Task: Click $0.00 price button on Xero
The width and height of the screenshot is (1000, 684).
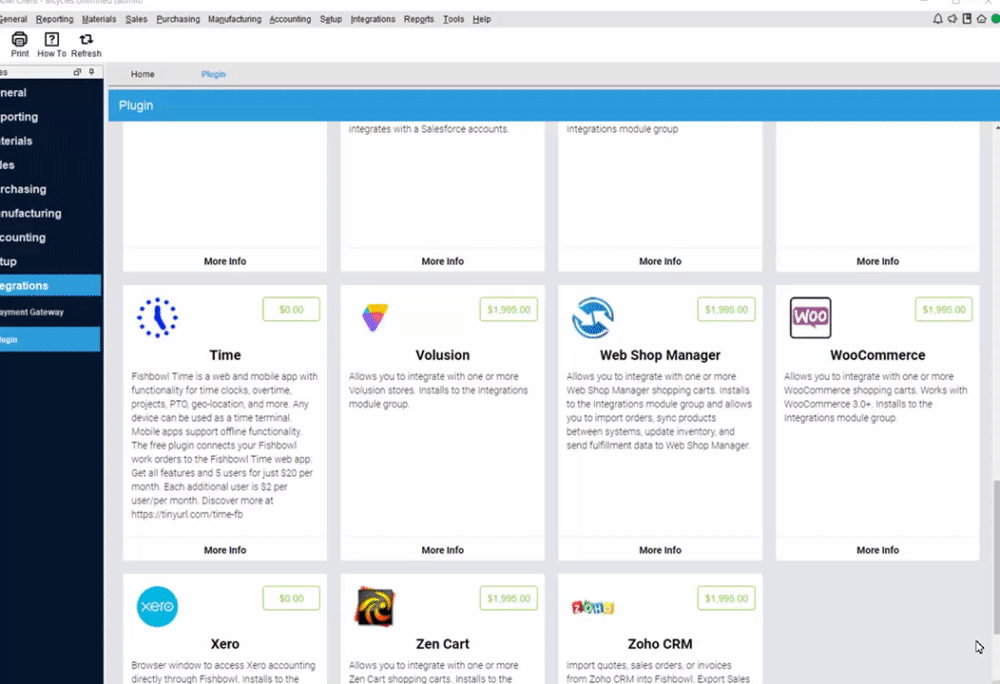Action: coord(291,599)
